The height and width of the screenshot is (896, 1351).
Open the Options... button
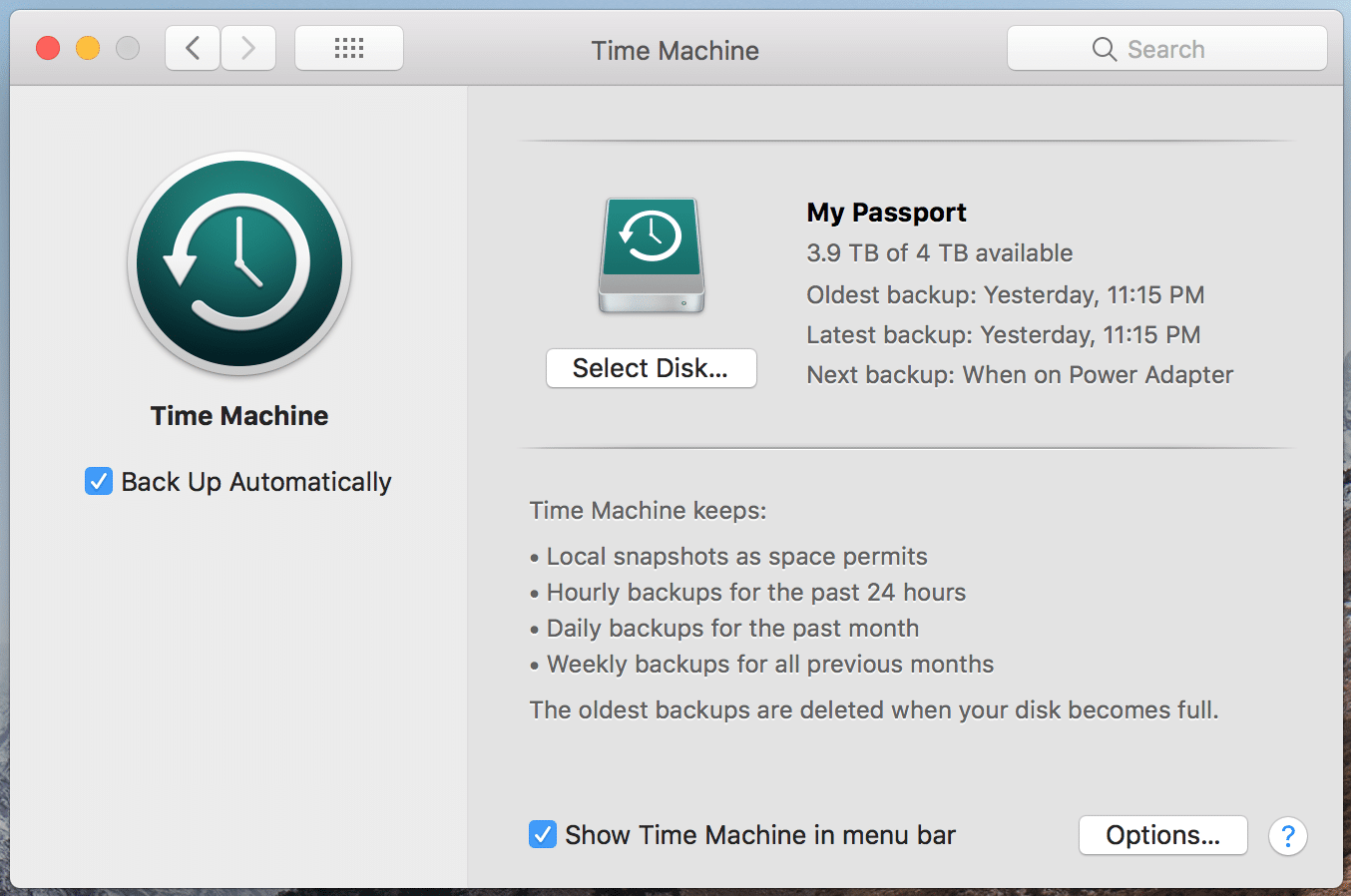point(1162,835)
